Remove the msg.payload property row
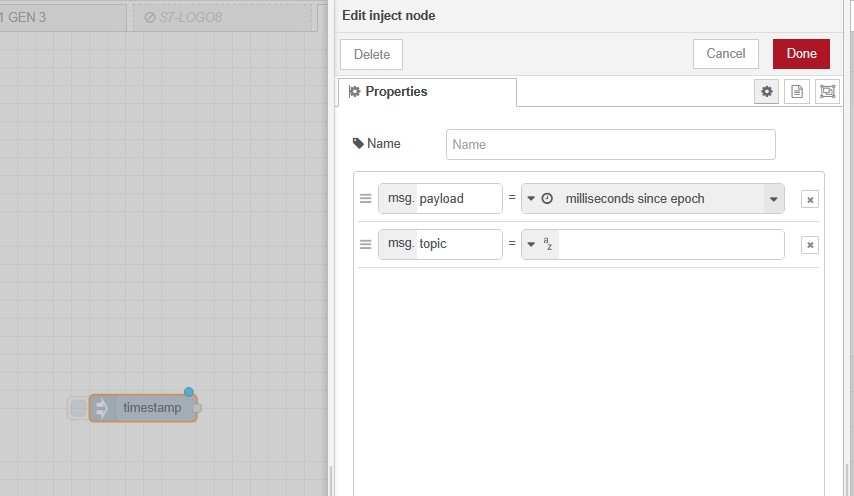The image size is (854, 496). pos(810,199)
